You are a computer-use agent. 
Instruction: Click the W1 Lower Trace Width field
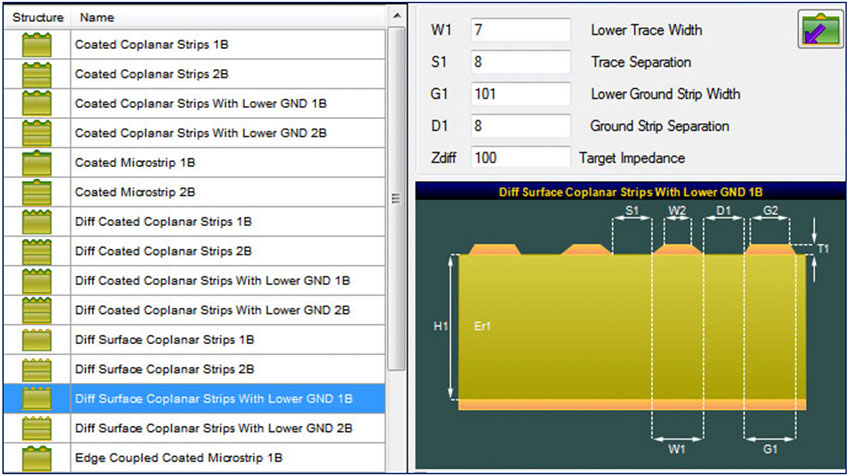(520, 30)
